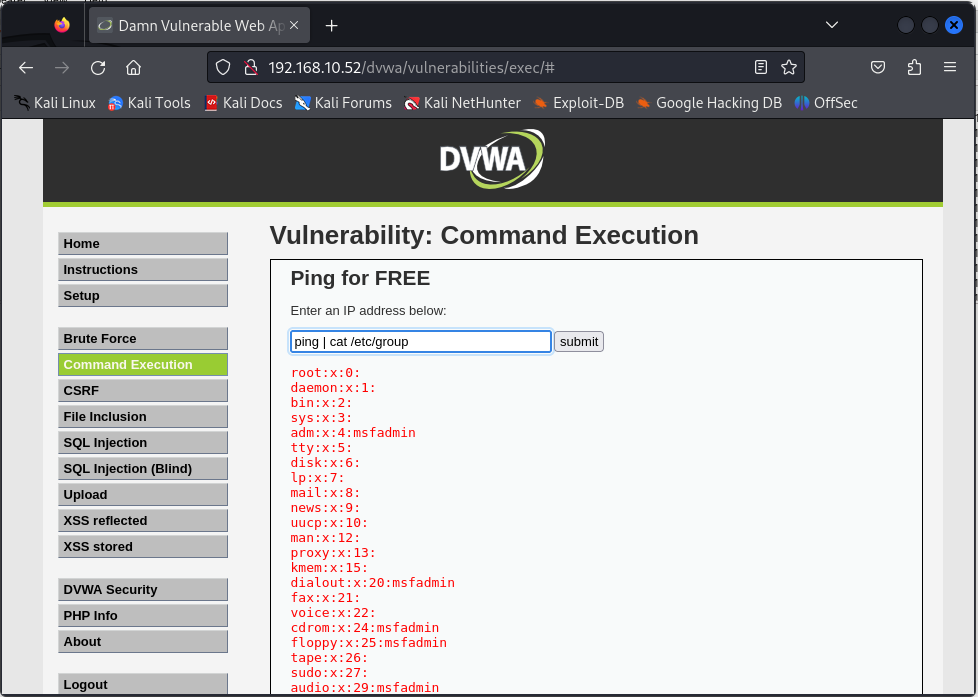Open Exploit-DB bookmark
This screenshot has width=978, height=697.
(578, 103)
